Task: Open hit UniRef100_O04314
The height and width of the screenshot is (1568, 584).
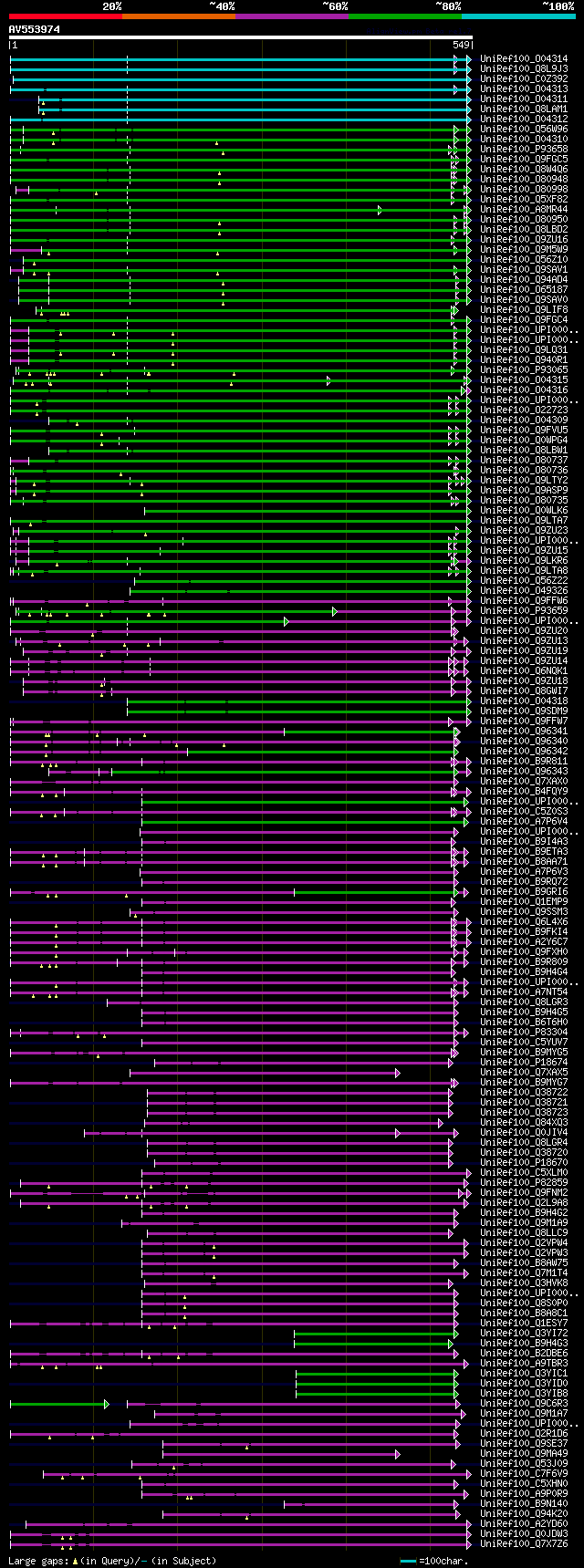Action: 524,58
